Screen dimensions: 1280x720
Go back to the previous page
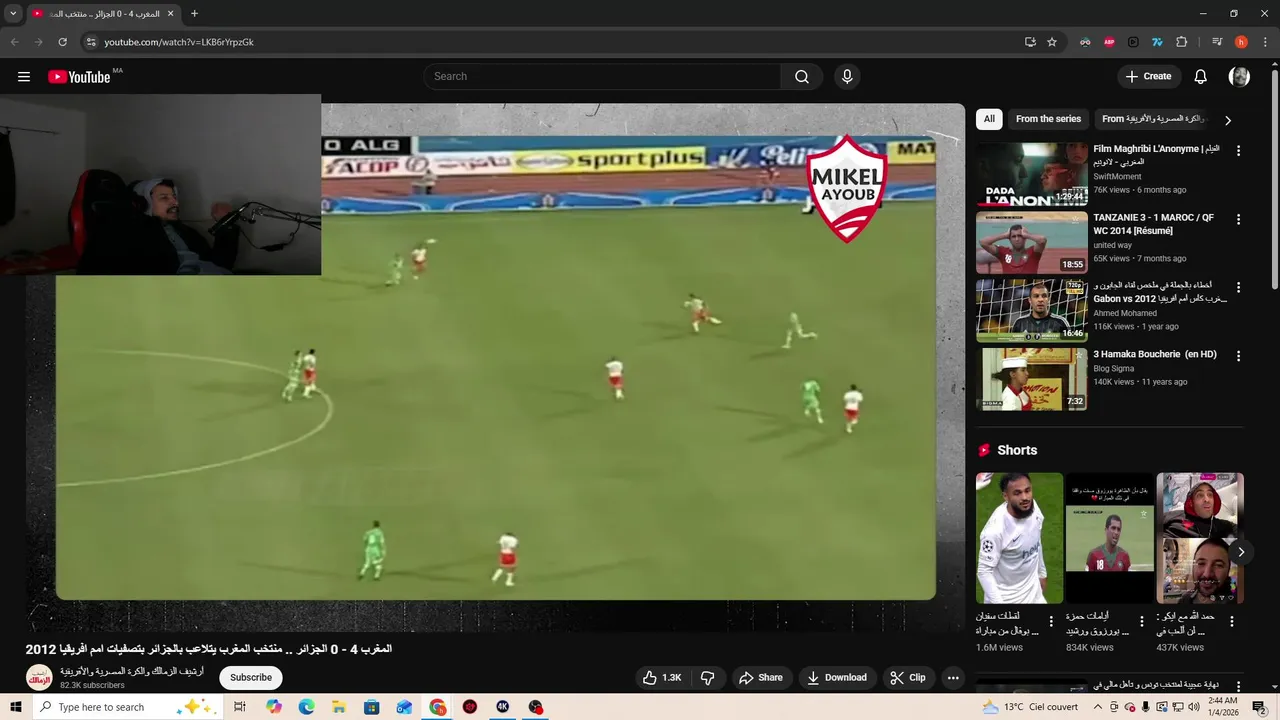(x=14, y=42)
